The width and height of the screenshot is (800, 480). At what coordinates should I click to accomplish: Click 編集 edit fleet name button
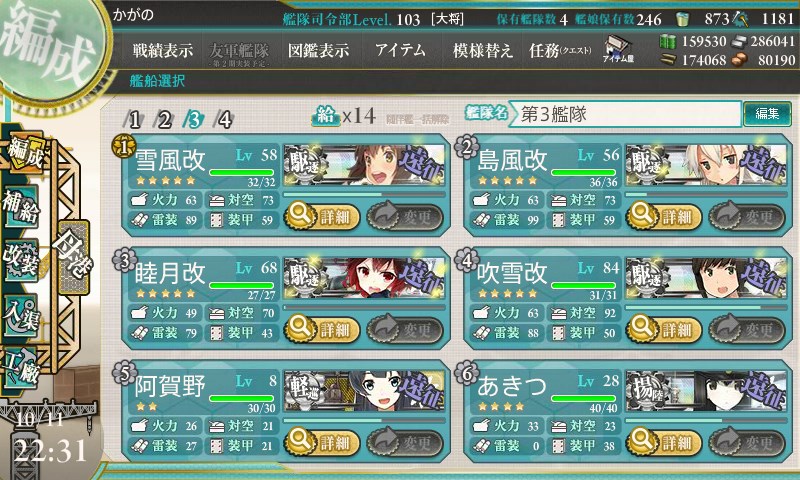coord(767,114)
